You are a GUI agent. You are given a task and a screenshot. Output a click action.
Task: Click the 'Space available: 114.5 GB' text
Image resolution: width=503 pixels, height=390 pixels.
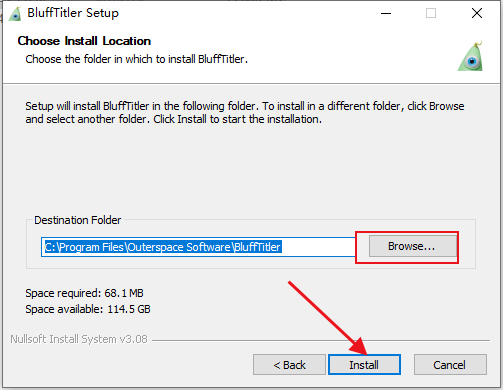pos(88,309)
